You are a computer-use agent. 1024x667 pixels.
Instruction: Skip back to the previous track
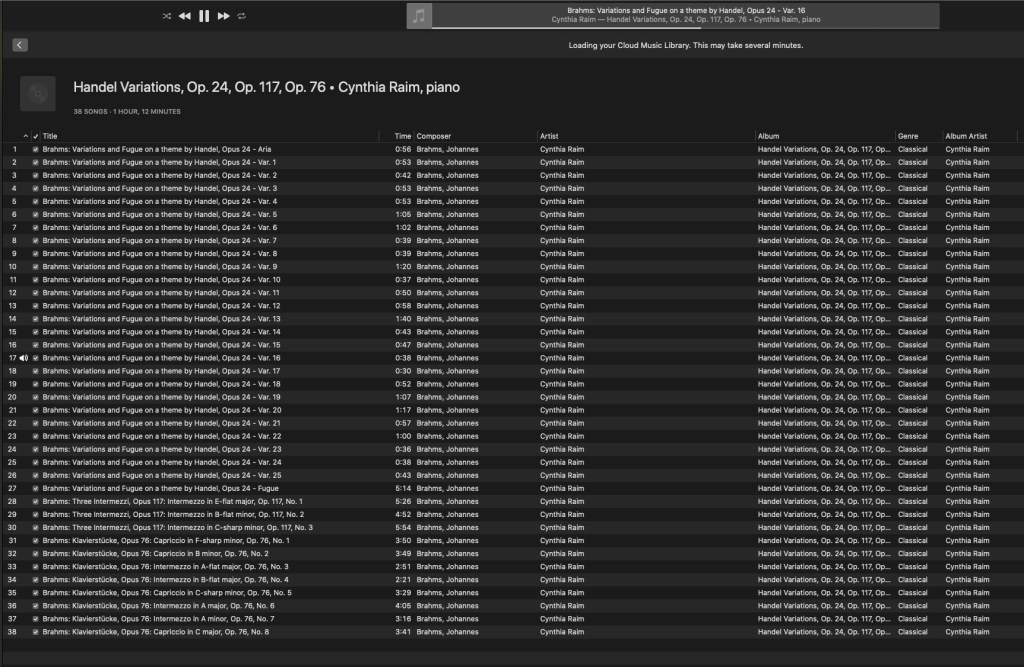[185, 16]
